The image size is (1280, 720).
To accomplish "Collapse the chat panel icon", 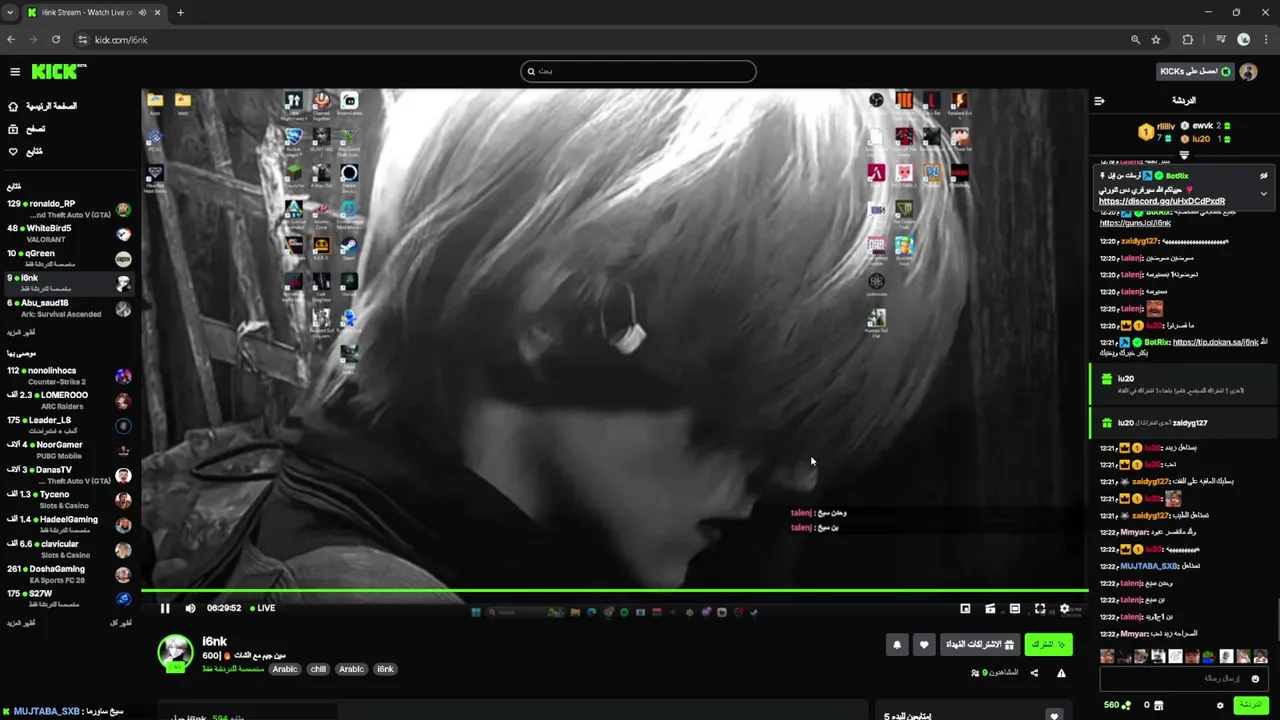I will coord(1099,101).
